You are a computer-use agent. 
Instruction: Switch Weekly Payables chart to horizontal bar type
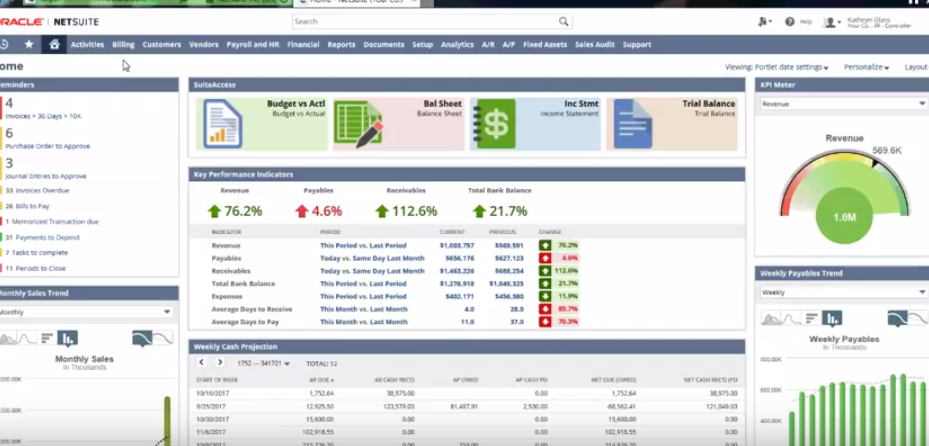[810, 319]
